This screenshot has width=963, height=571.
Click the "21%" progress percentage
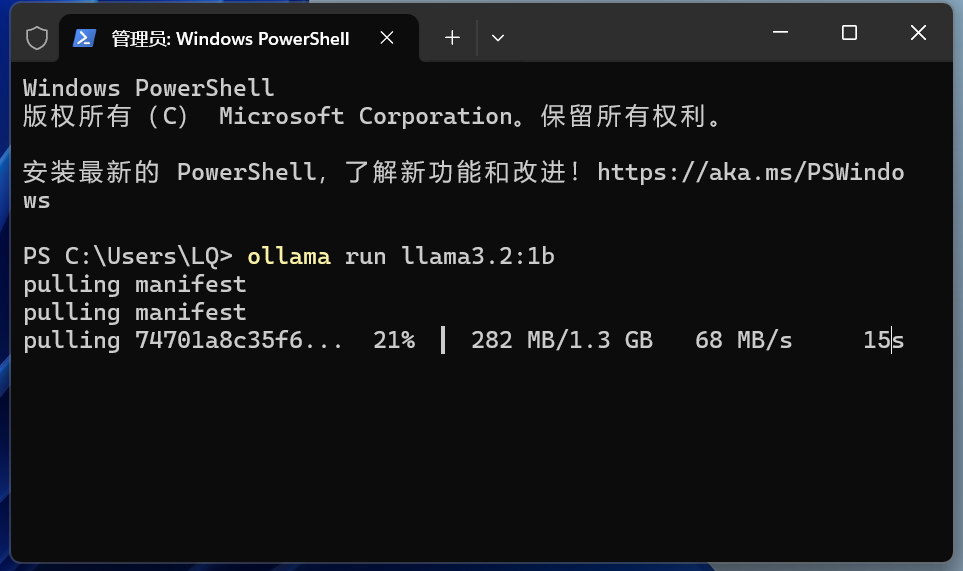(393, 340)
